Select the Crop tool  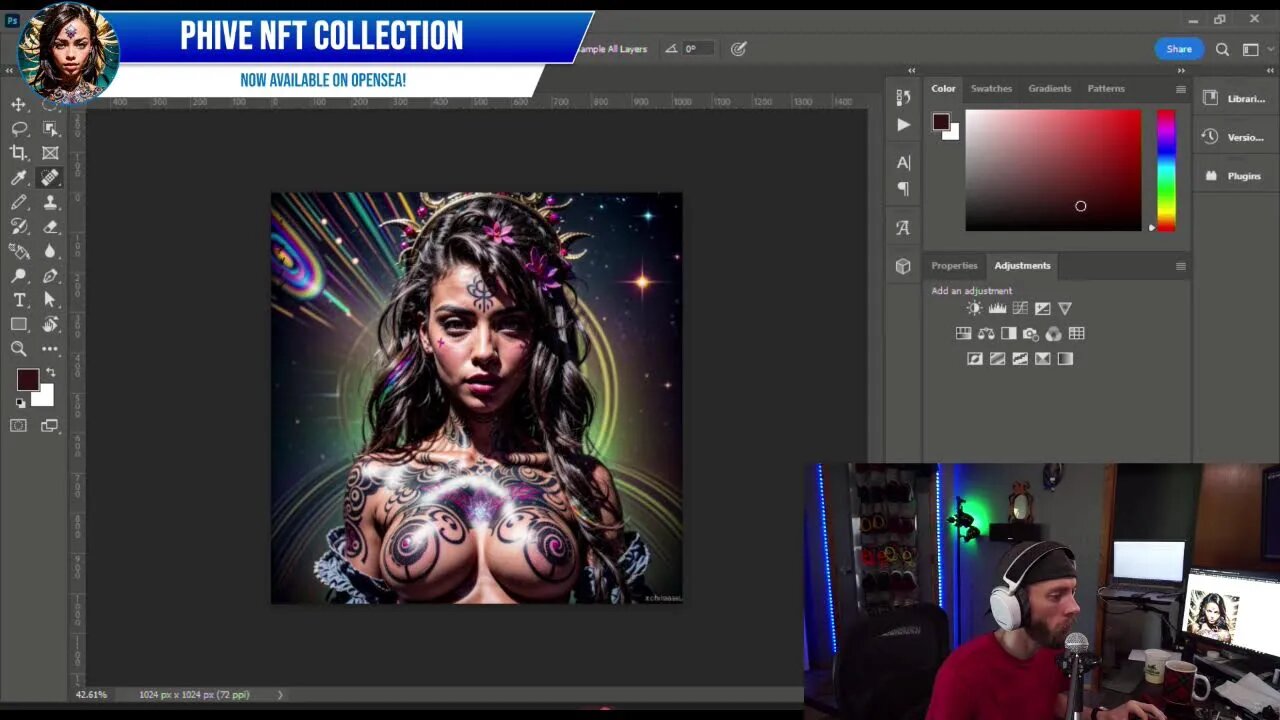coord(18,153)
